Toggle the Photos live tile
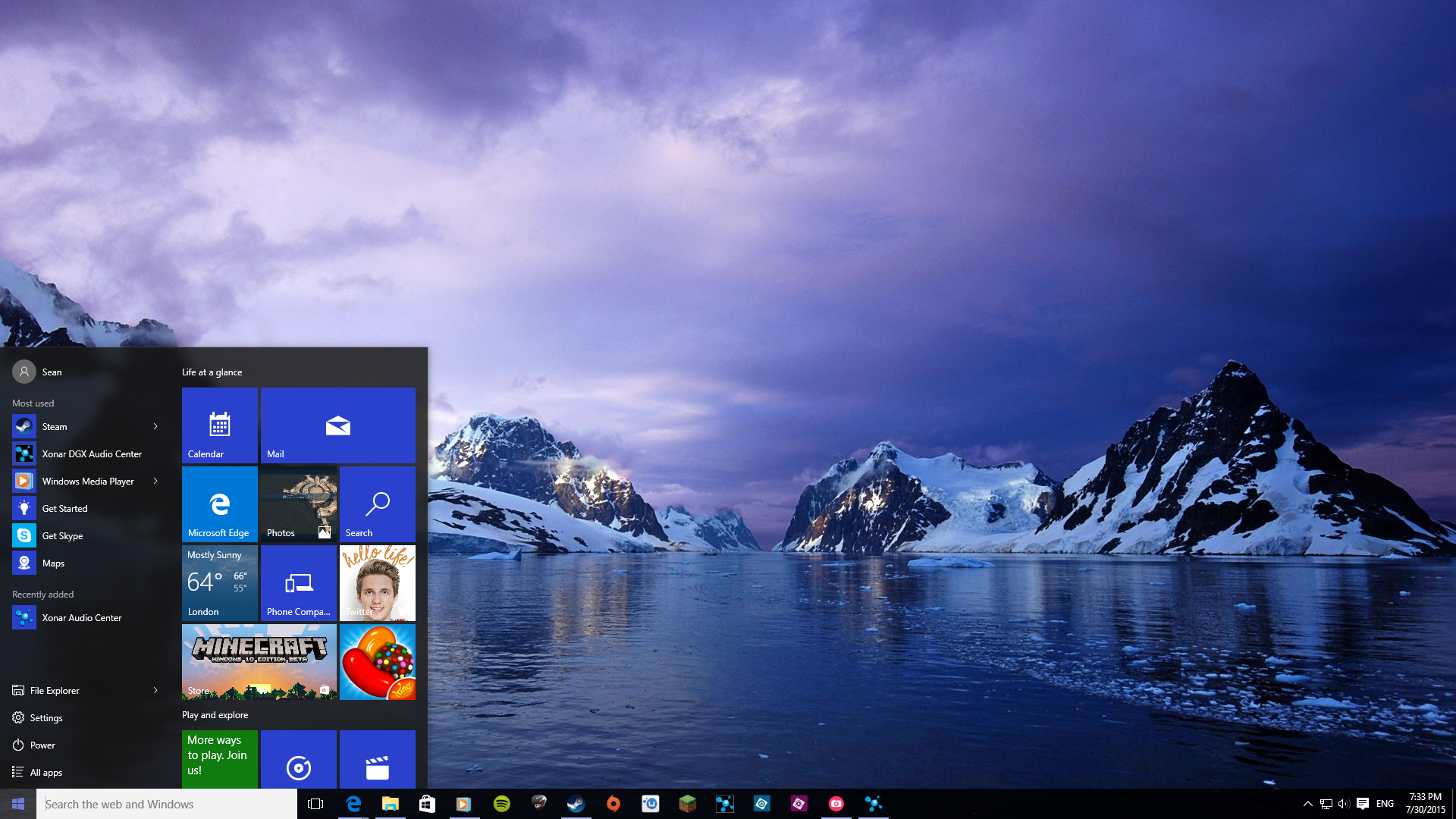This screenshot has height=819, width=1456. [299, 504]
